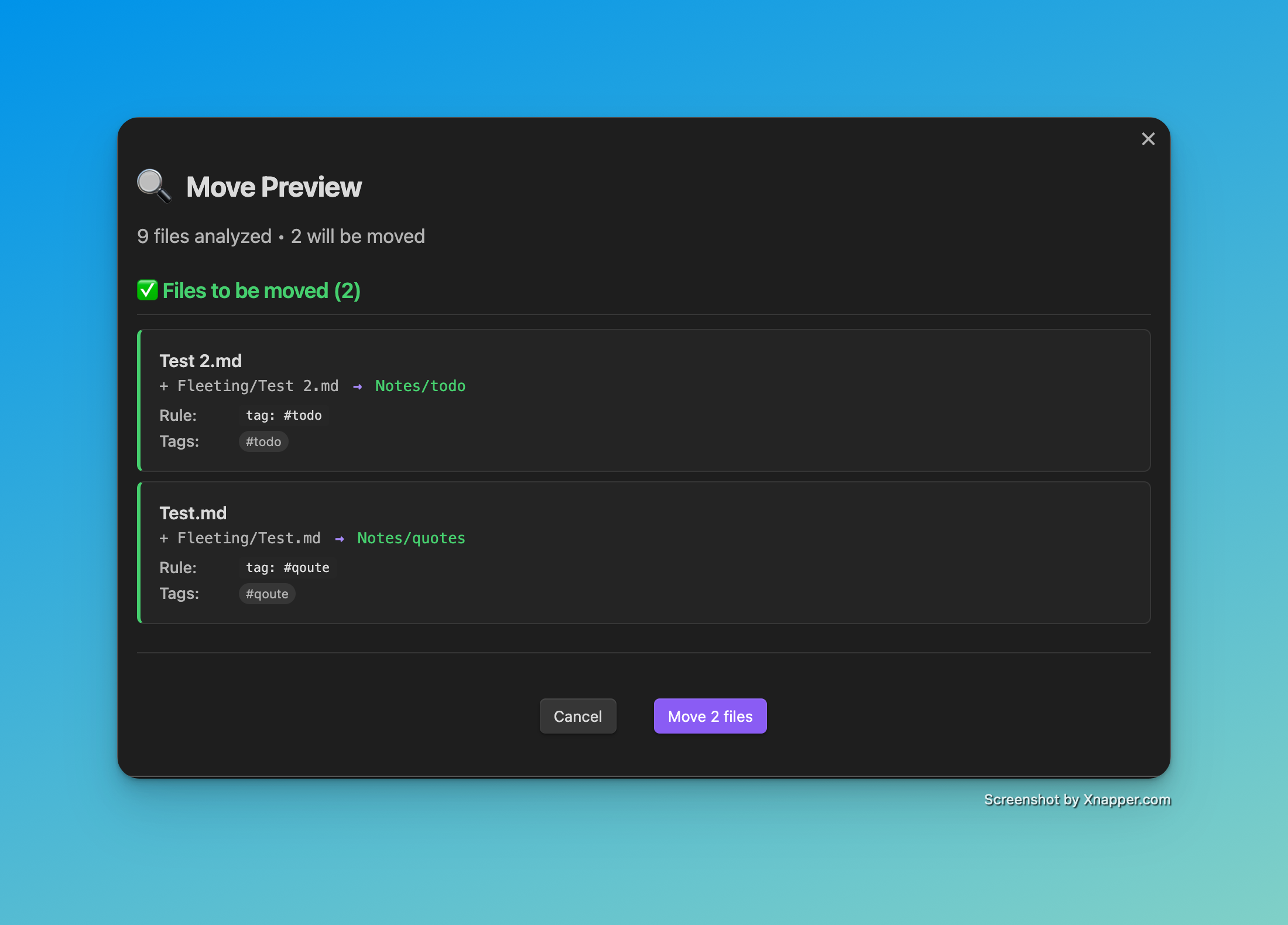Click purple arrow in Test 2.md path
Viewport: 1288px width, 925px height.
tap(357, 386)
